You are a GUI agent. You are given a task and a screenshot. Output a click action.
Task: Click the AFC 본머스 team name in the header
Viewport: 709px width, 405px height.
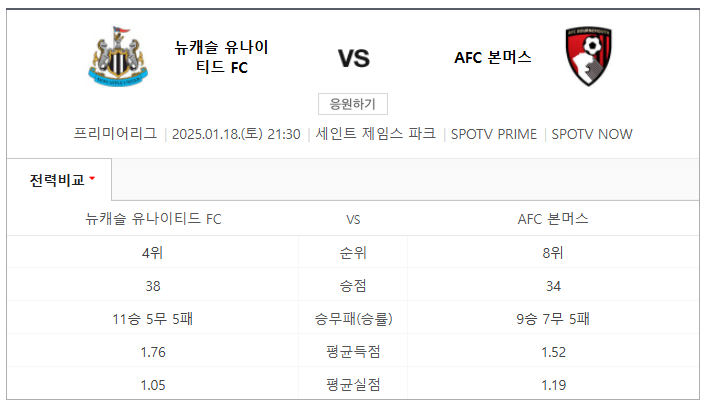point(493,57)
